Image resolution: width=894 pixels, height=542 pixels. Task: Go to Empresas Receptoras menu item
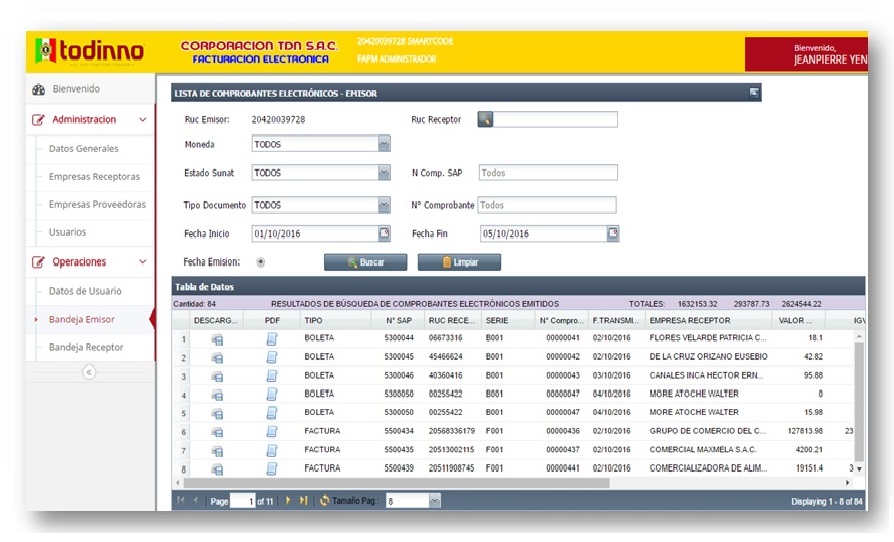[94, 177]
